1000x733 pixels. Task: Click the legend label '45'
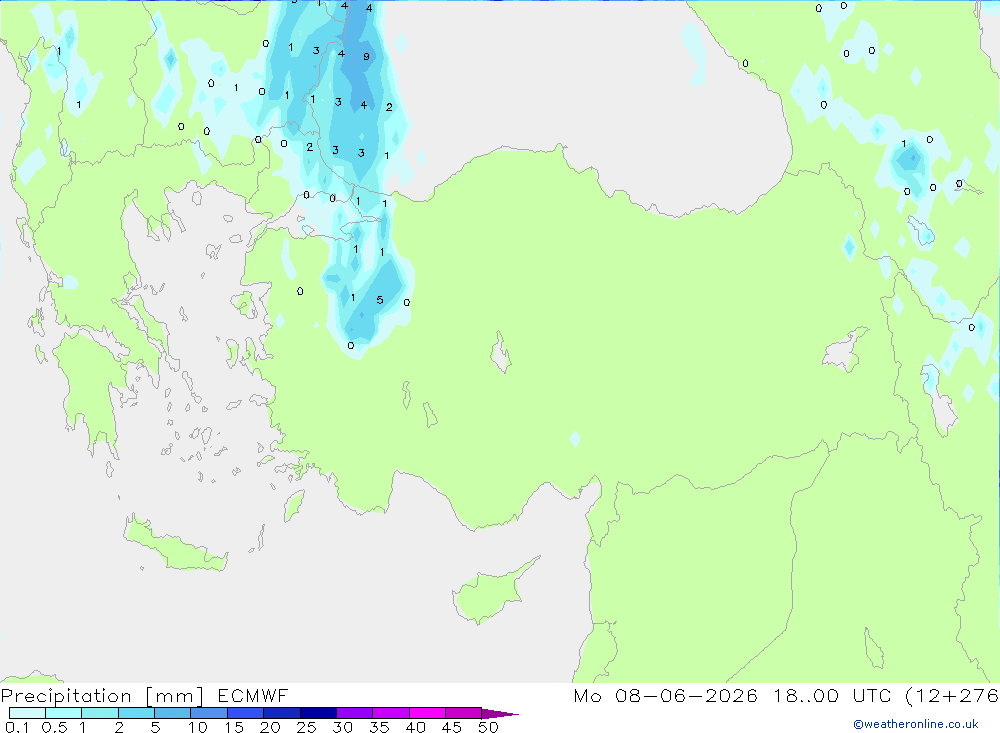pyautogui.click(x=452, y=727)
